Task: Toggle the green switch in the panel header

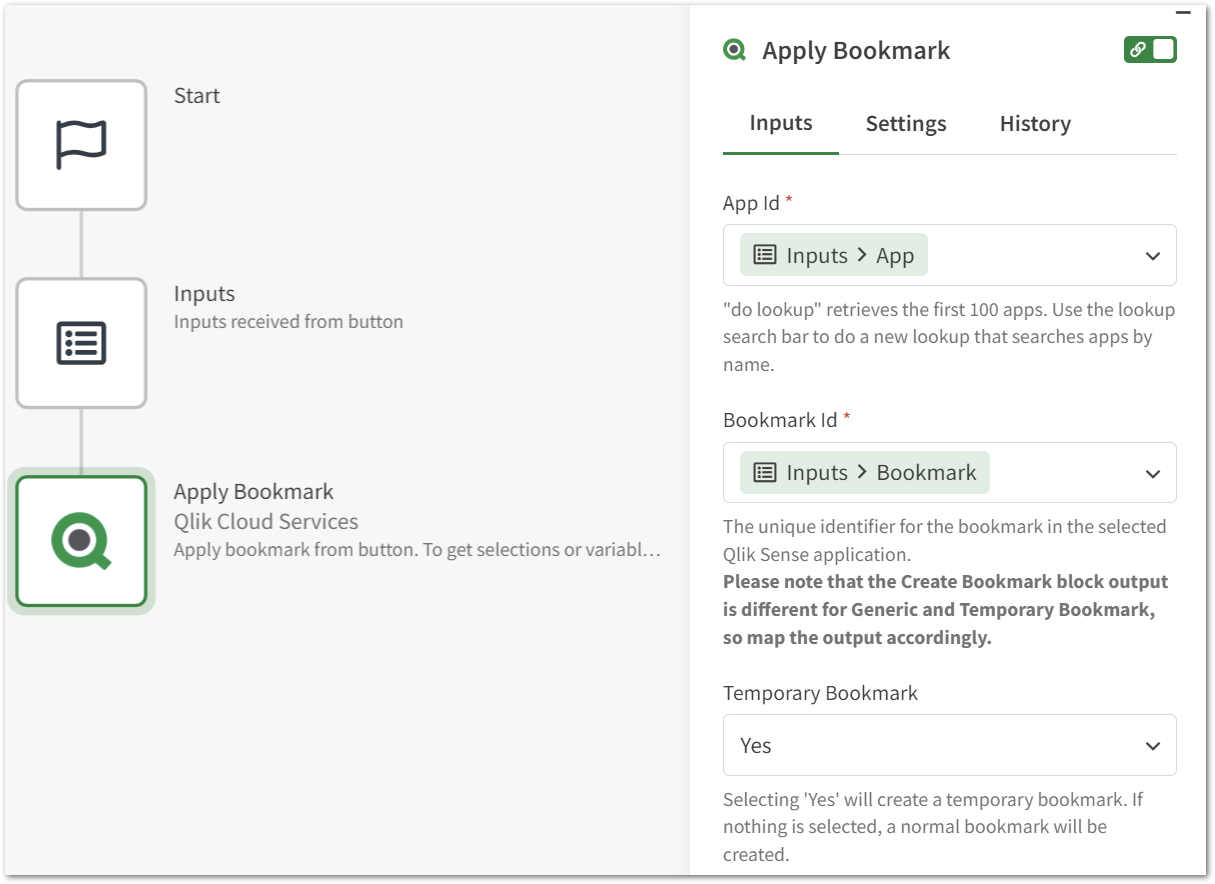Action: click(x=1150, y=49)
